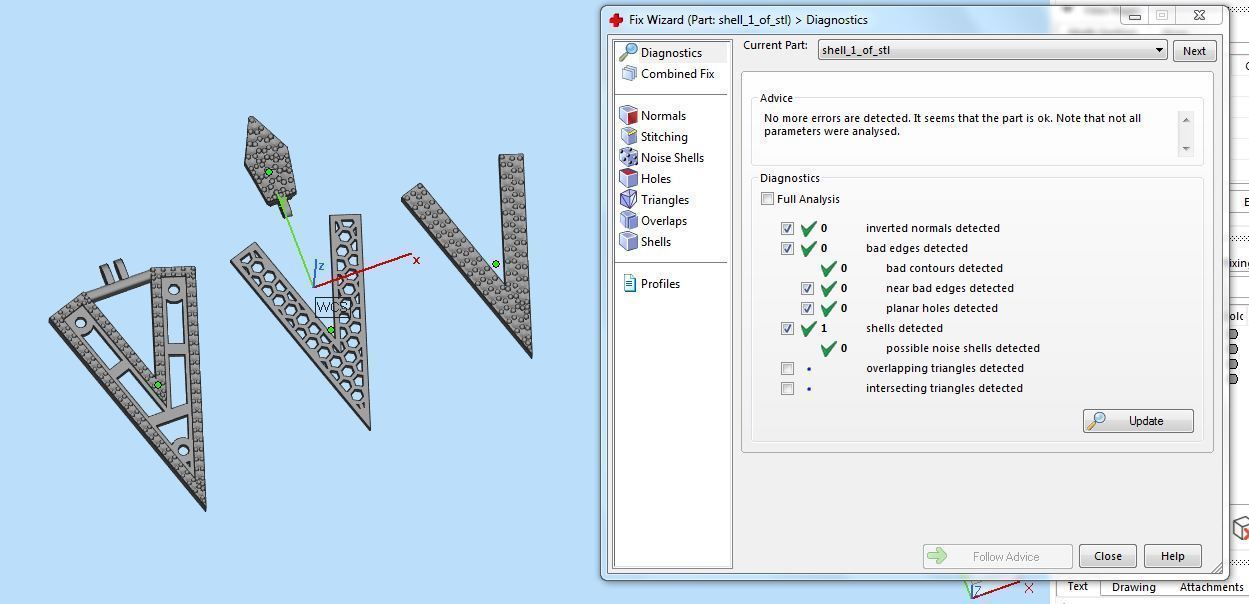Click the 'possible noise shells detected' label
The width and height of the screenshot is (1249, 604).
962,348
